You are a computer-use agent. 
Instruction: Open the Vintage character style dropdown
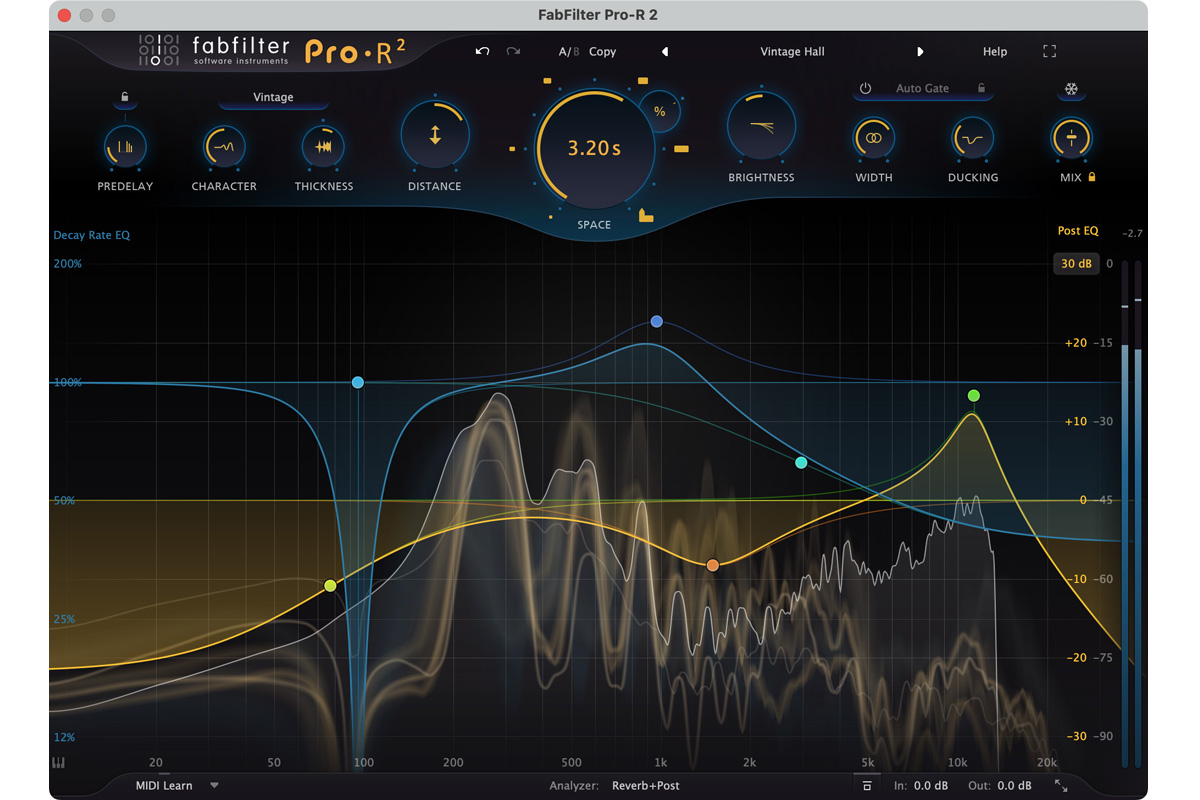273,98
